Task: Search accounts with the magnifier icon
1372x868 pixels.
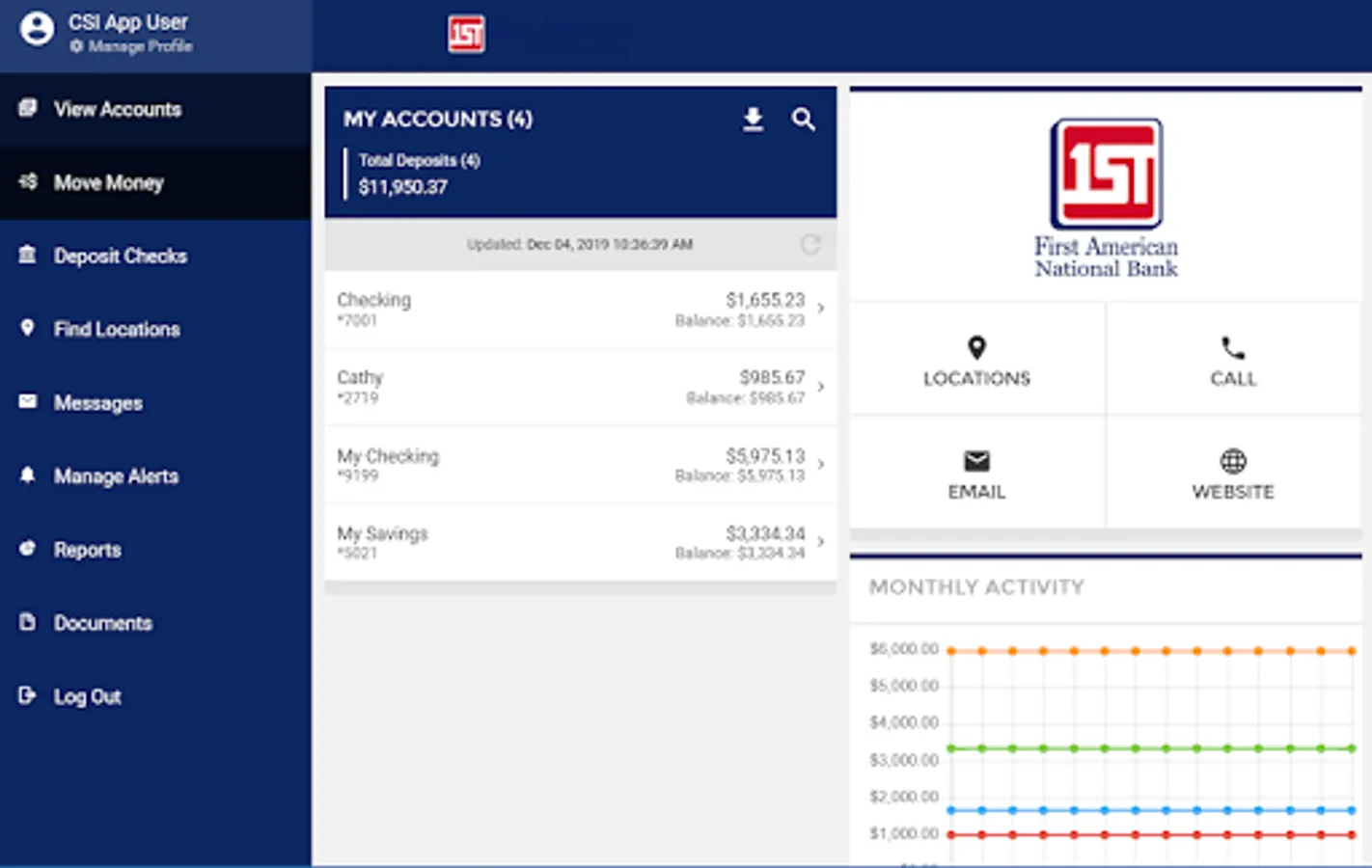Action: [804, 120]
